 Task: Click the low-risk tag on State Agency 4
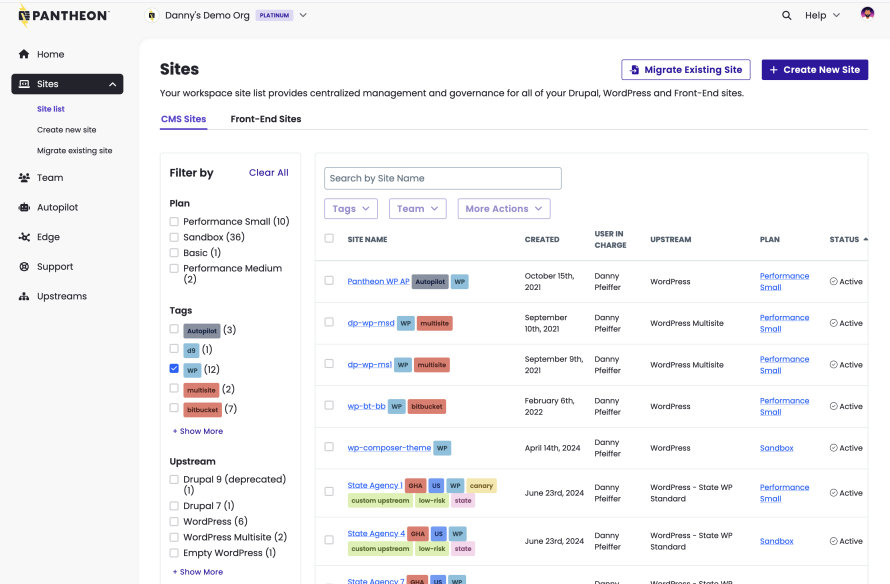point(431,549)
